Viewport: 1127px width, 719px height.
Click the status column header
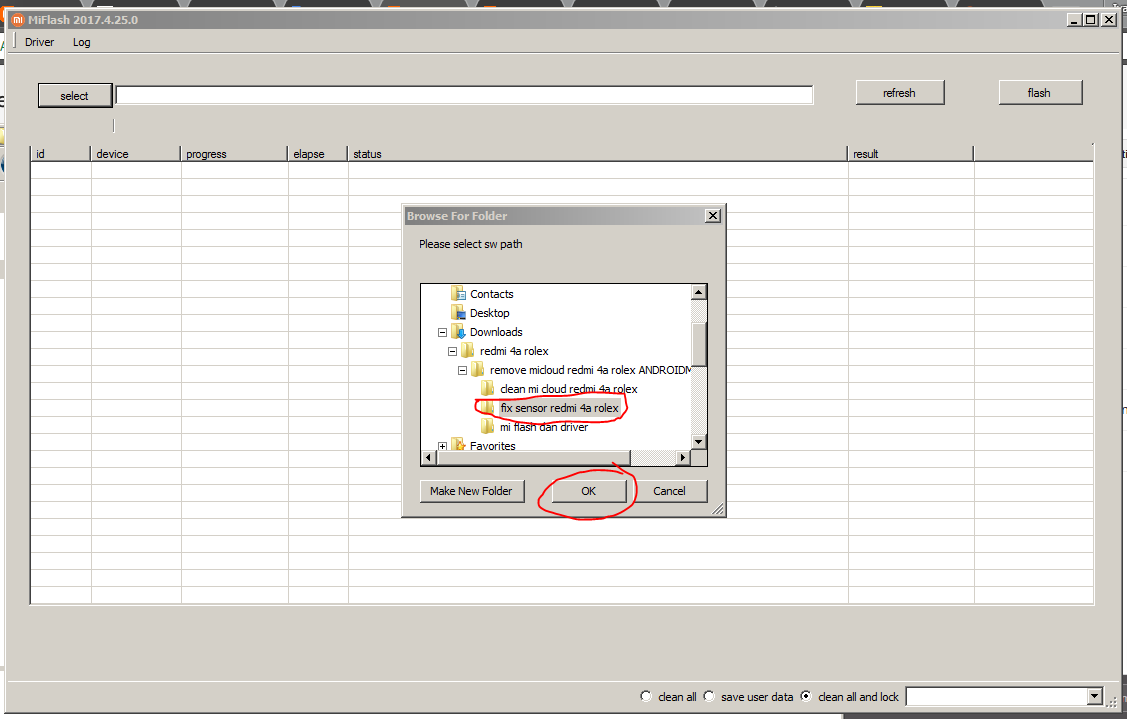point(597,154)
